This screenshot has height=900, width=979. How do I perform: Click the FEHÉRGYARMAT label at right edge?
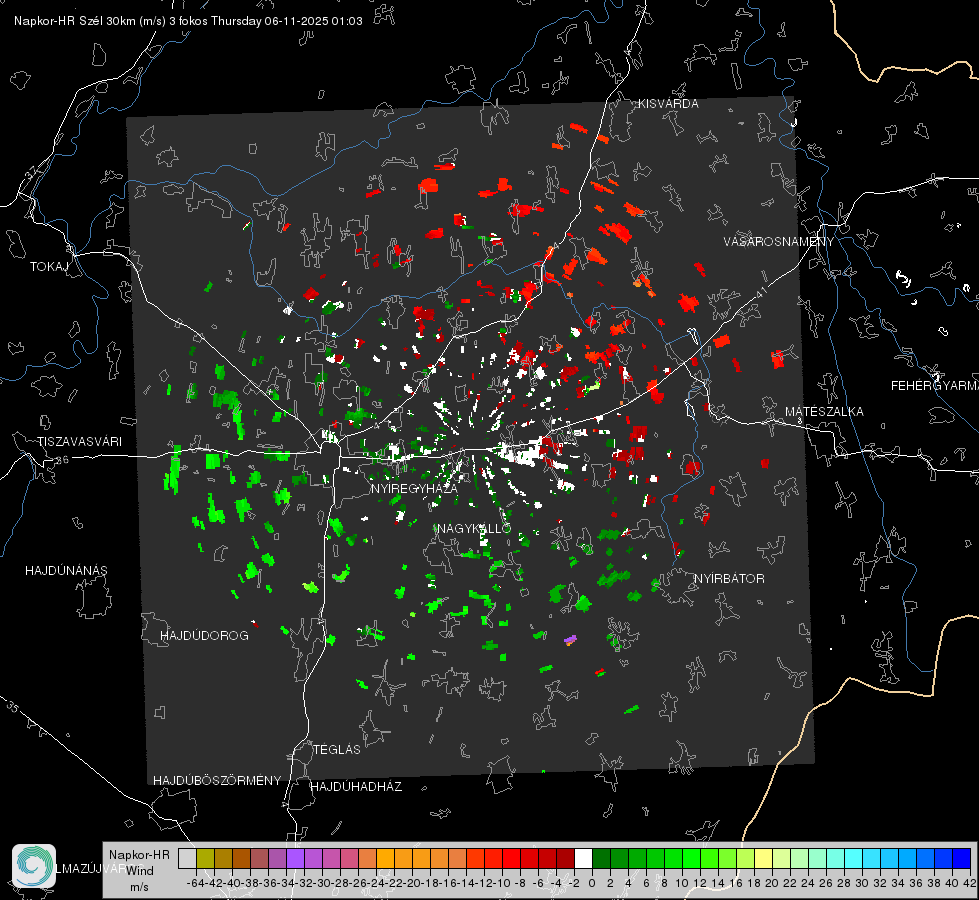[x=935, y=385]
